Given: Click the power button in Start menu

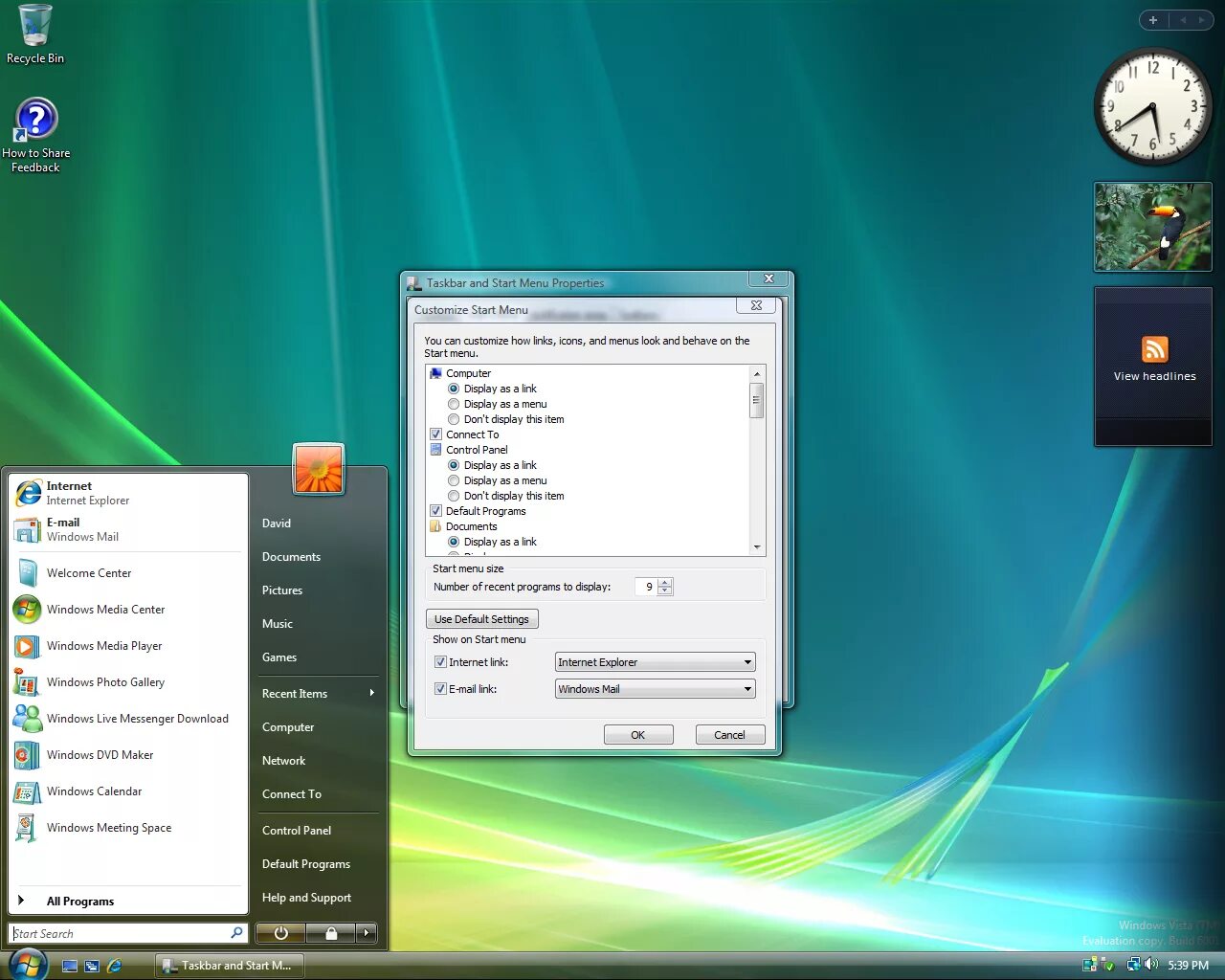Looking at the screenshot, I should pos(280,933).
